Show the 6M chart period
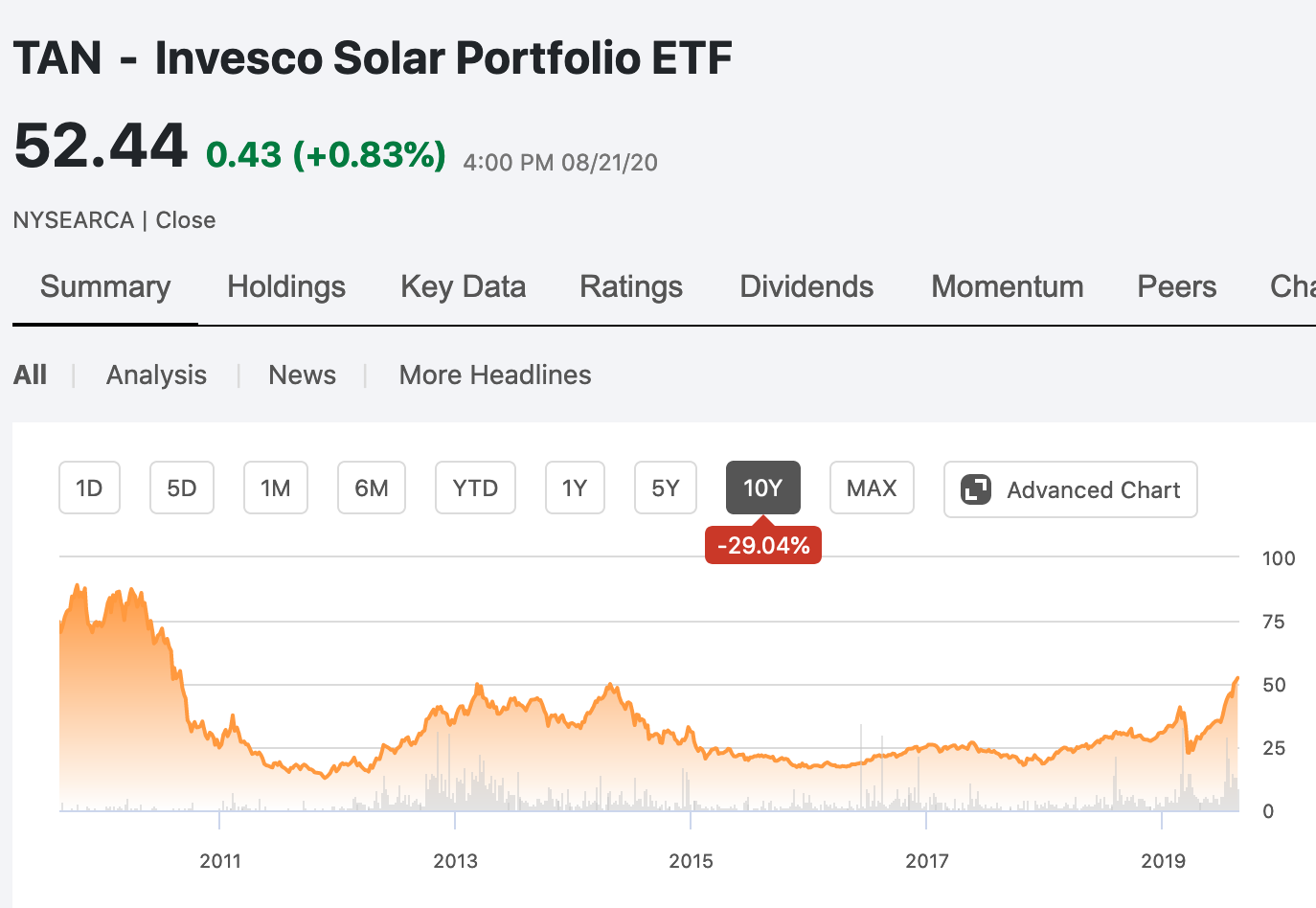 coord(372,488)
